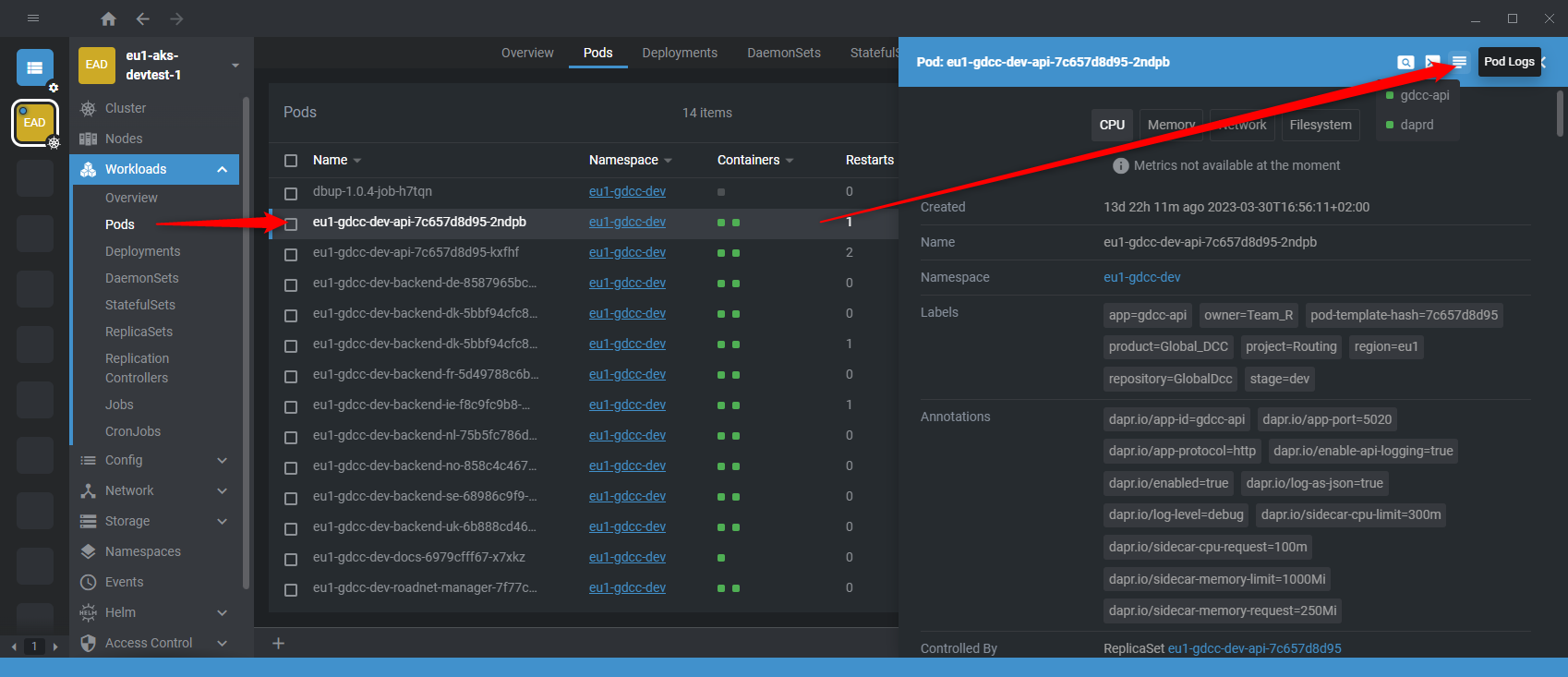Click the large EAD cluster avatar
The height and width of the screenshot is (677, 1568).
point(97,65)
